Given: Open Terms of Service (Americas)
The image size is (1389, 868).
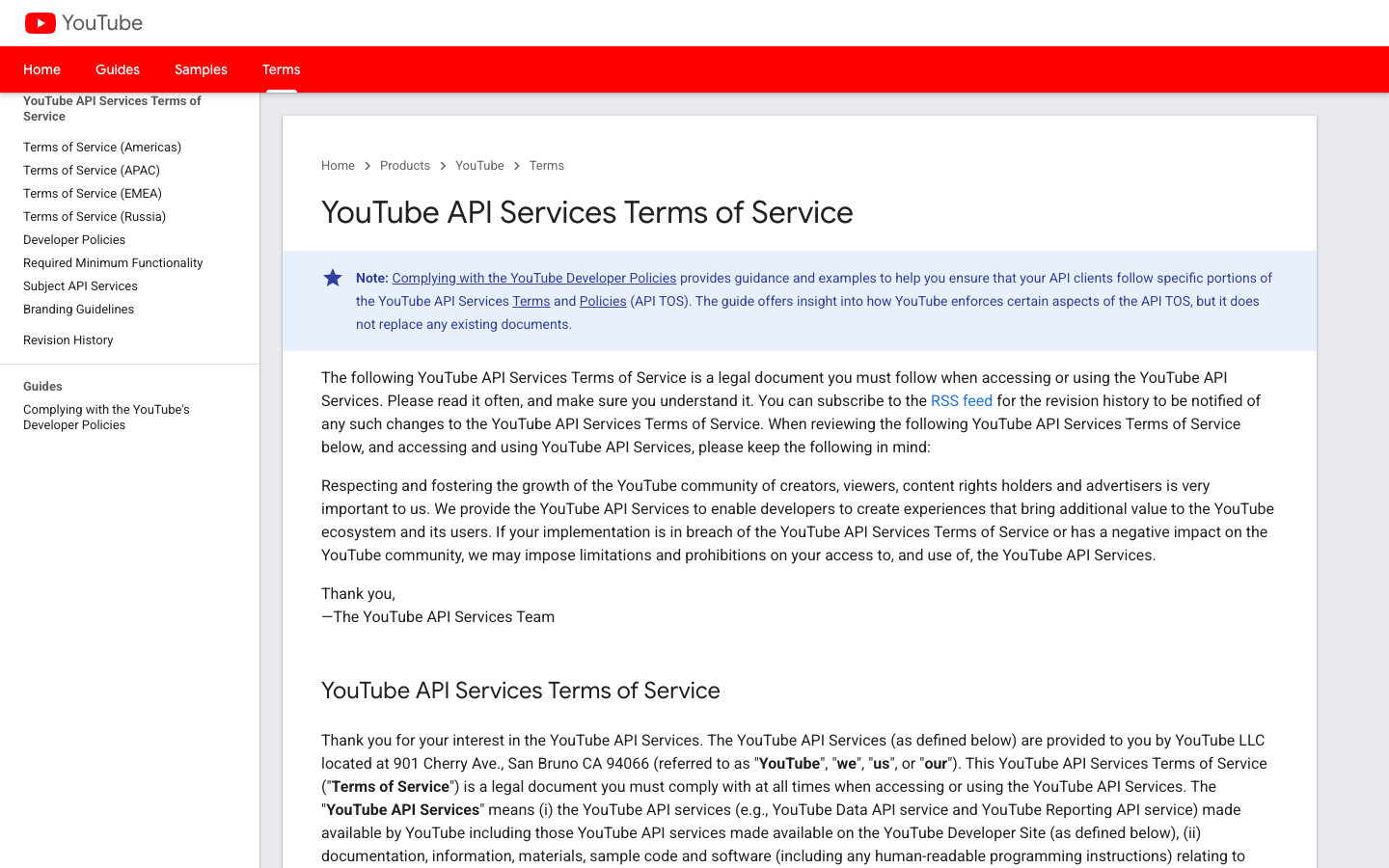Looking at the screenshot, I should coord(102,147).
